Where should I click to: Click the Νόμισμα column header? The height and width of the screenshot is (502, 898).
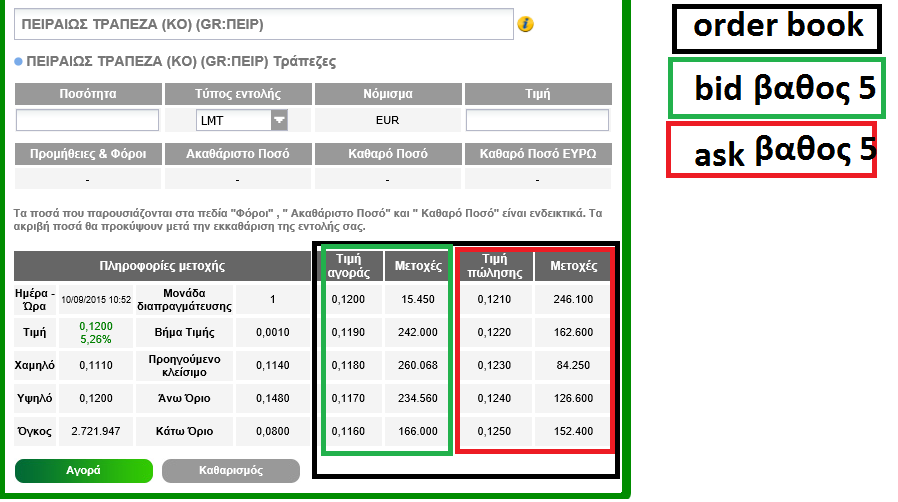point(388,94)
